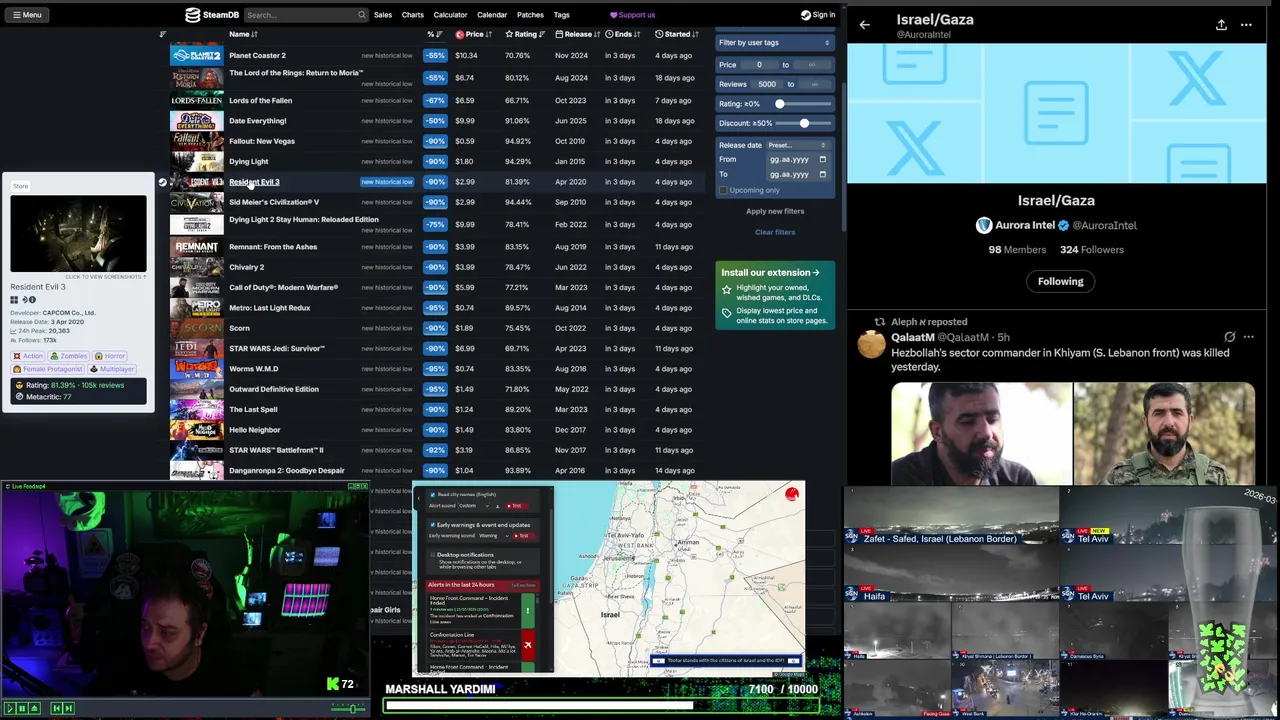Viewport: 1280px width, 720px height.
Task: Click the SteamDB logo
Action: 212,15
